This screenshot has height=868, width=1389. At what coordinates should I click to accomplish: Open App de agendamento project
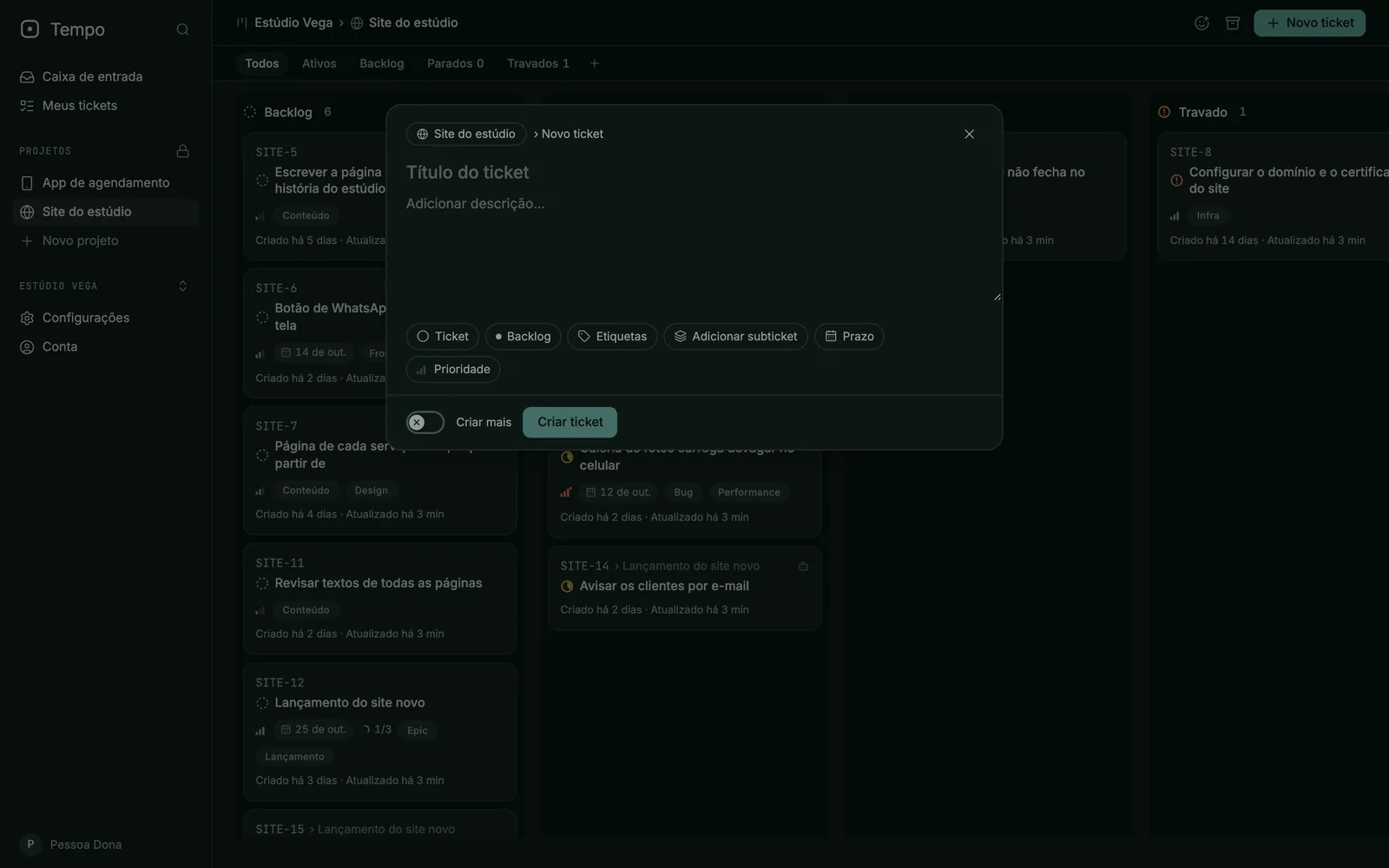106,182
